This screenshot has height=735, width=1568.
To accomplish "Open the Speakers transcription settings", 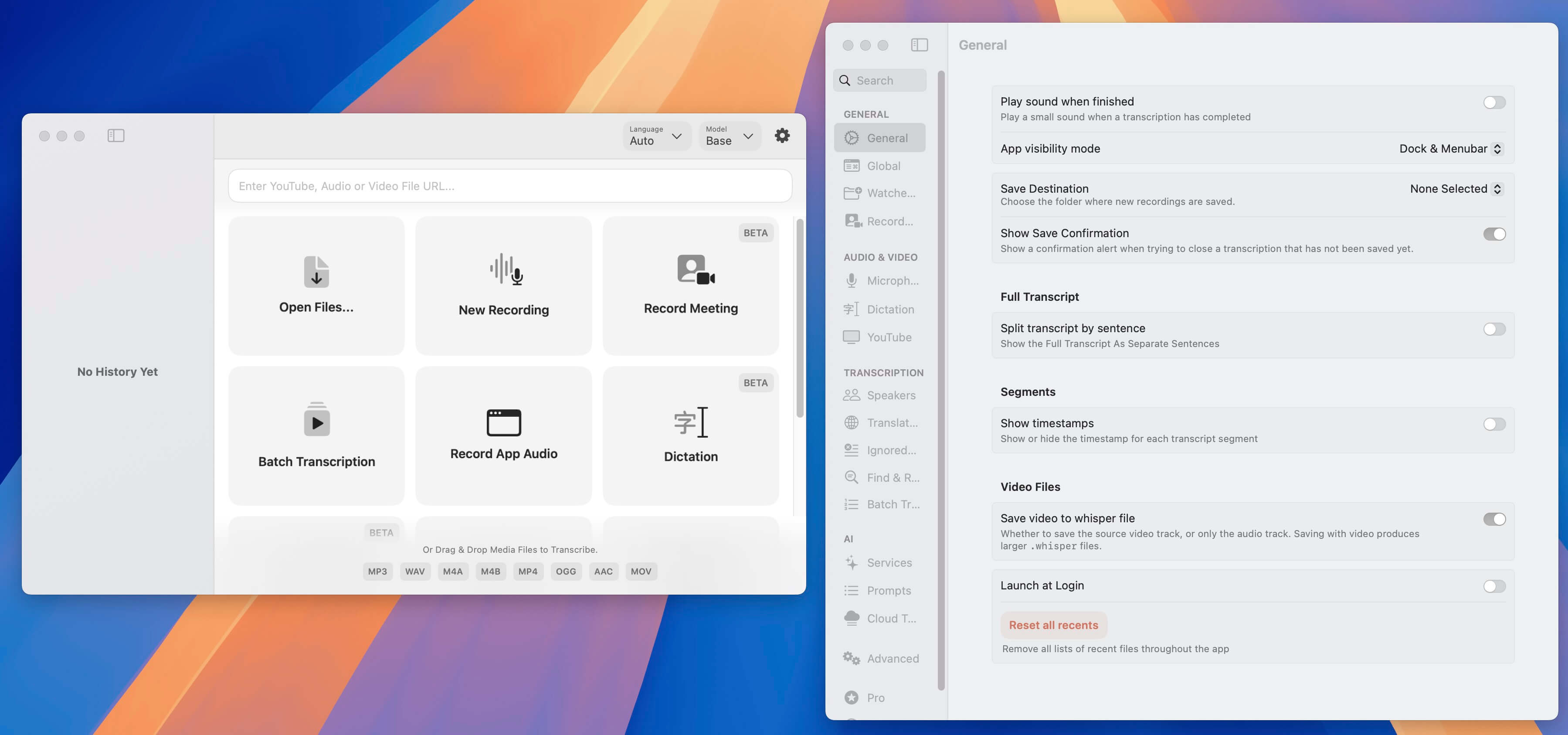I will (x=890, y=395).
